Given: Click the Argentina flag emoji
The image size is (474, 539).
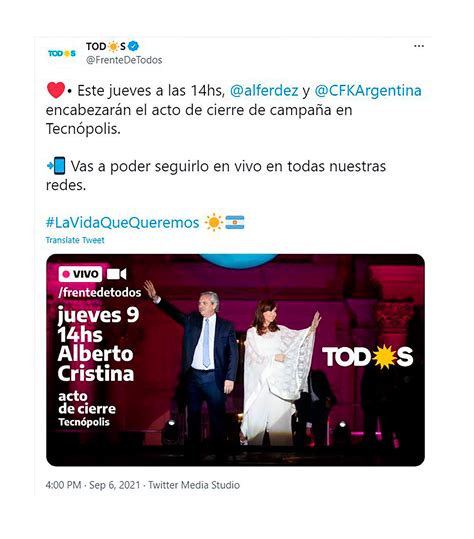Looking at the screenshot, I should coord(235,222).
